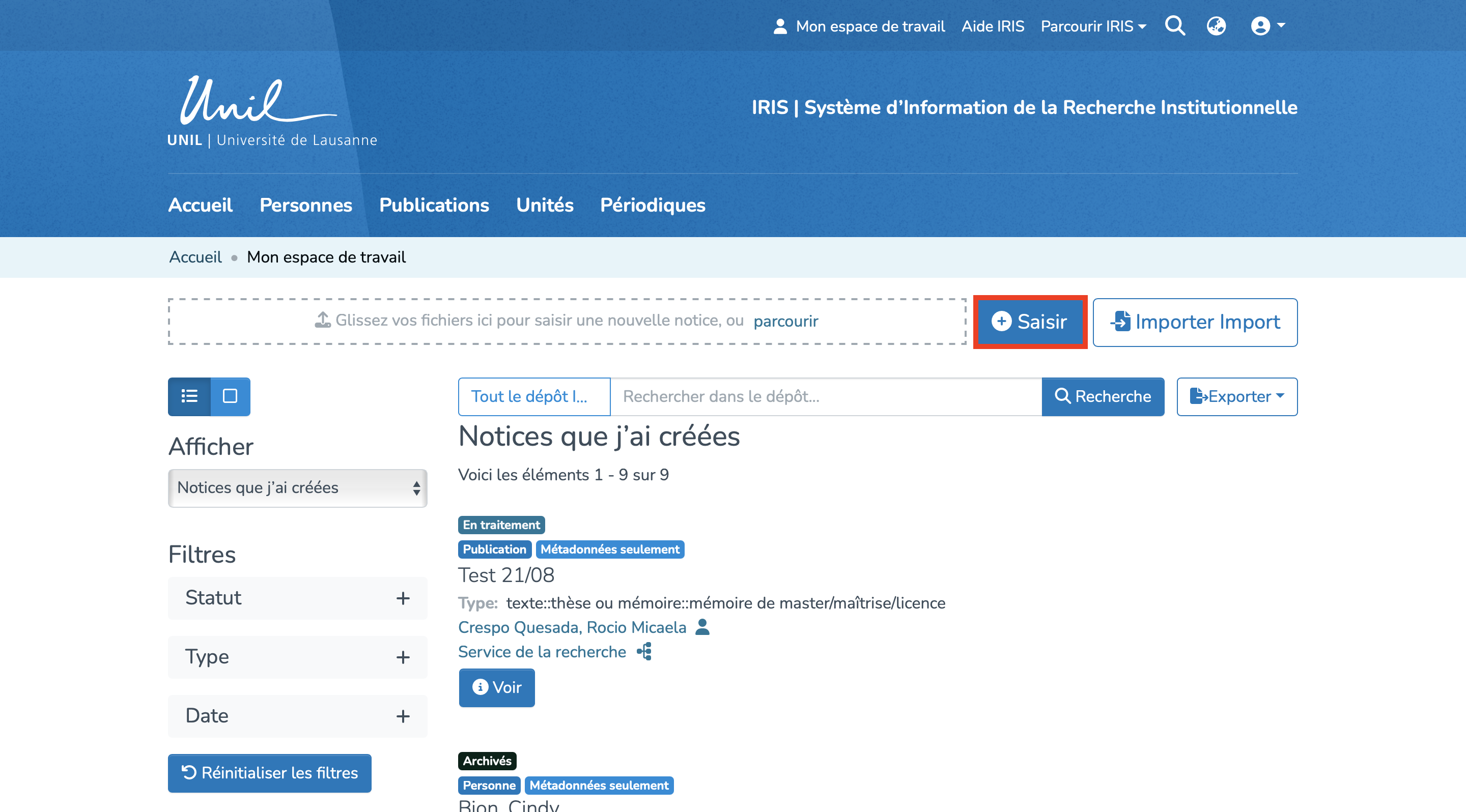
Task: Click the parcourir link in upload area
Action: click(x=785, y=321)
